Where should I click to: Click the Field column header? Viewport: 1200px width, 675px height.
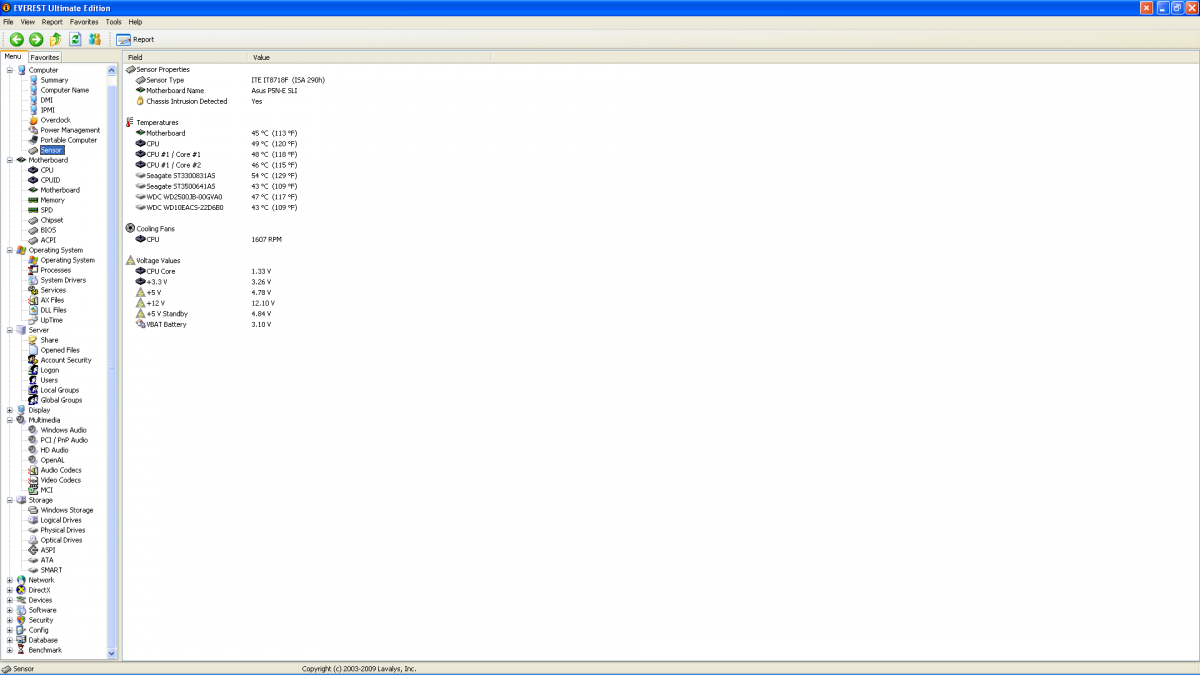[185, 57]
